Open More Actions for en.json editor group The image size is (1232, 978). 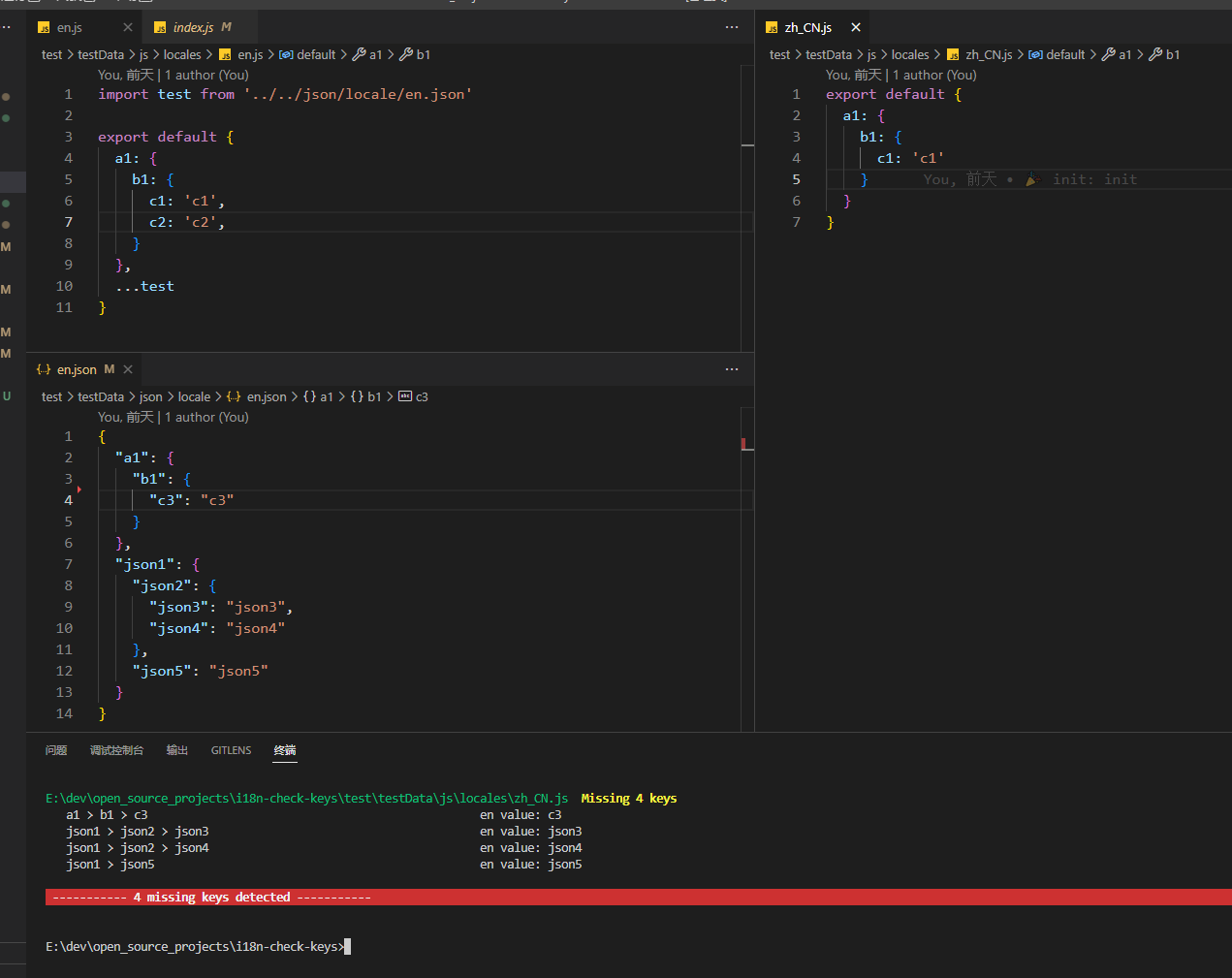tap(731, 369)
